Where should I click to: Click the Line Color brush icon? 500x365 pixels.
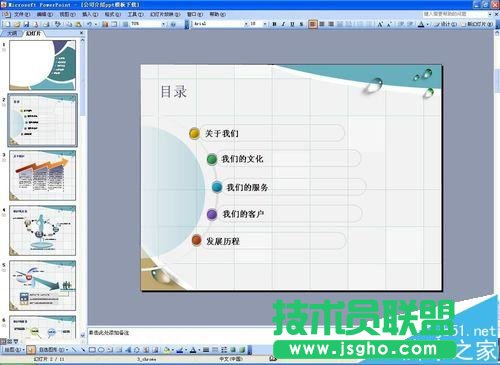click(180, 350)
